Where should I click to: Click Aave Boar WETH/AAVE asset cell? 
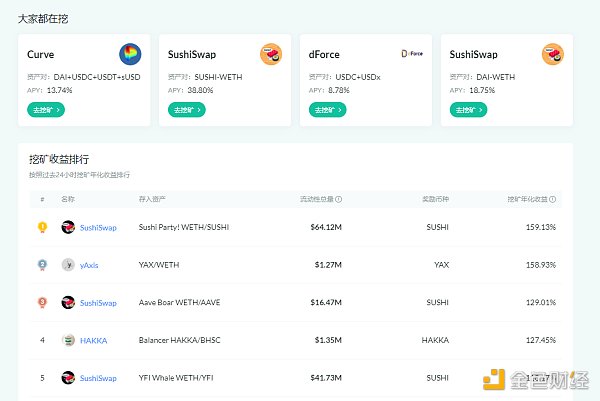point(179,302)
